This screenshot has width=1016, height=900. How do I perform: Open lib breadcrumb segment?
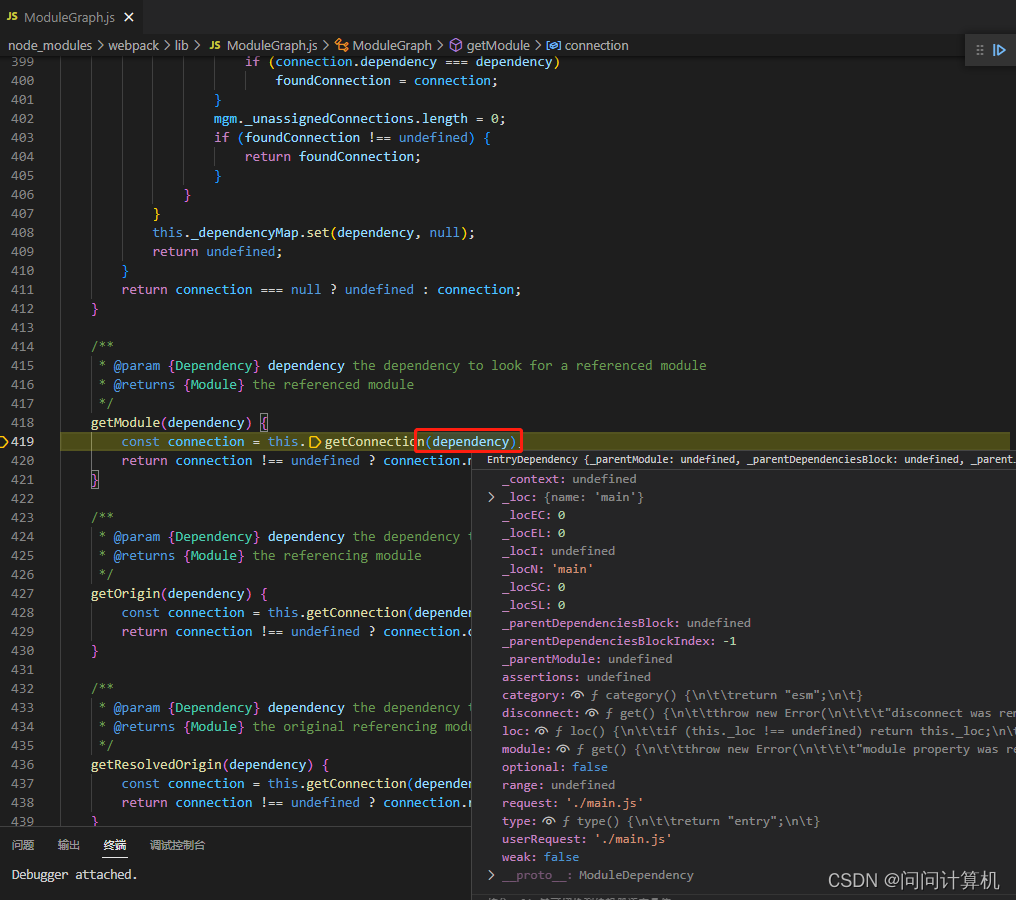181,45
